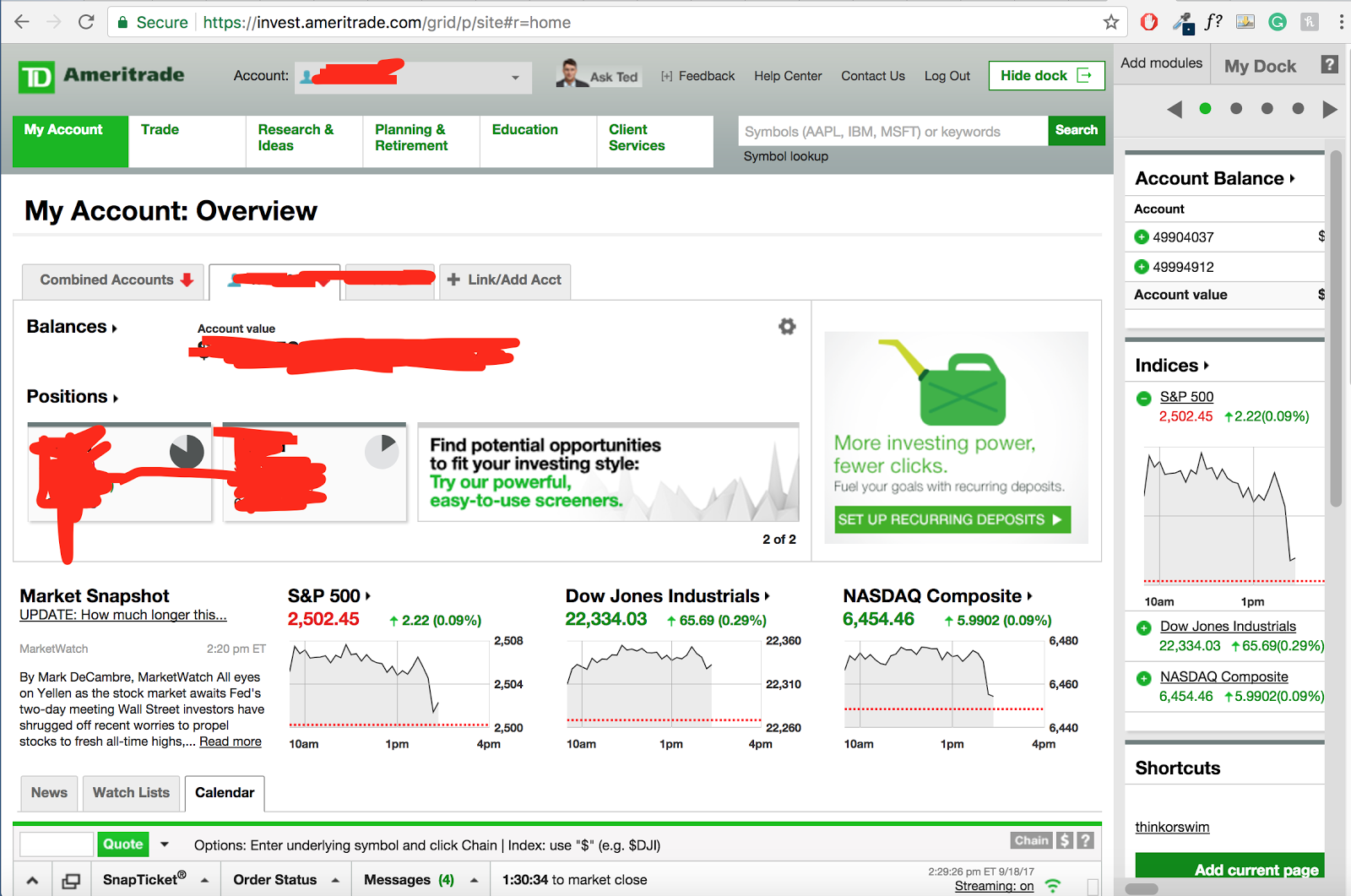Screen dimensions: 1351x896
Task: Open the browser three-dot menu
Action: (x=1341, y=22)
